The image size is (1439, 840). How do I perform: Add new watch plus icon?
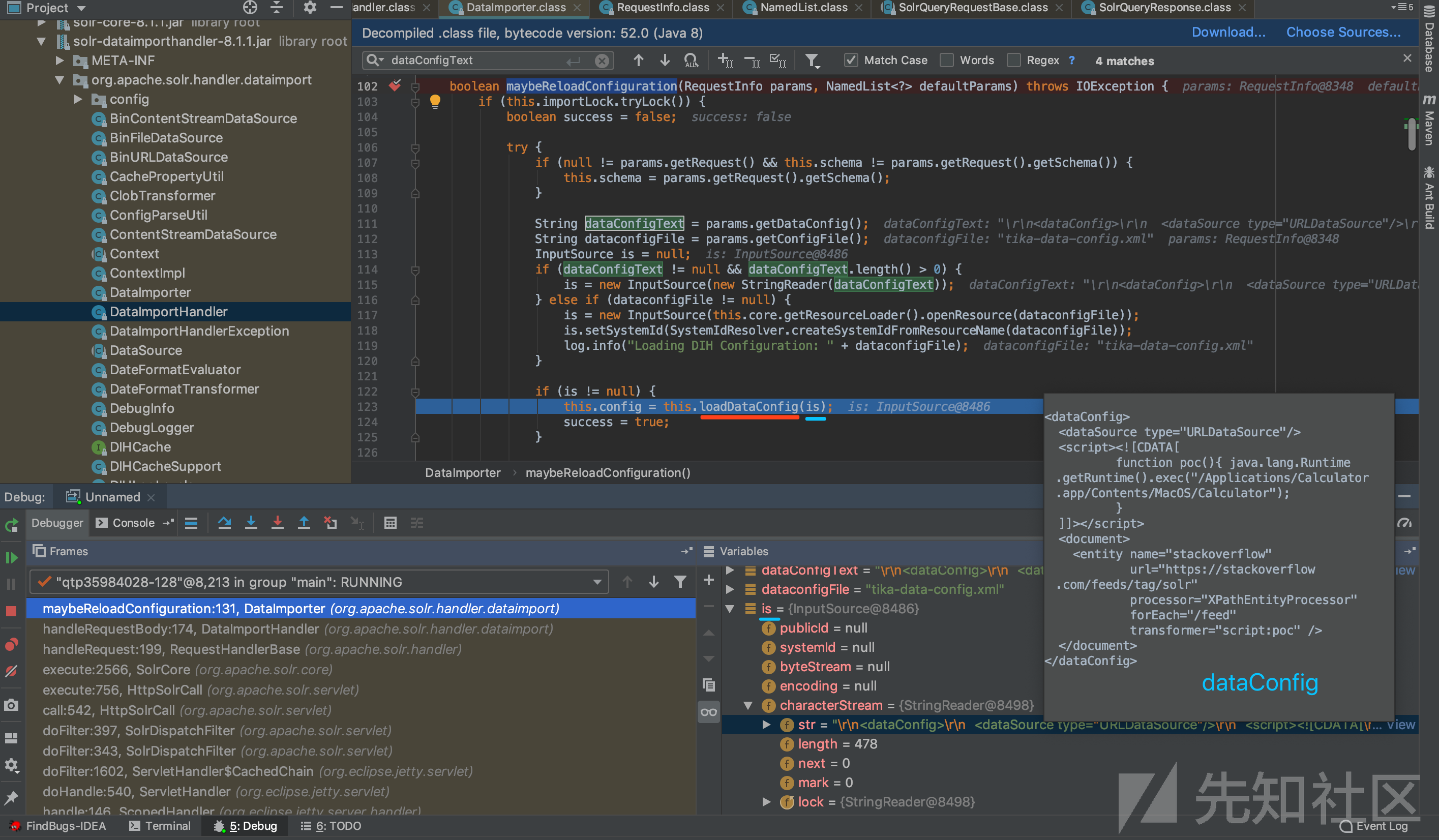click(x=709, y=580)
